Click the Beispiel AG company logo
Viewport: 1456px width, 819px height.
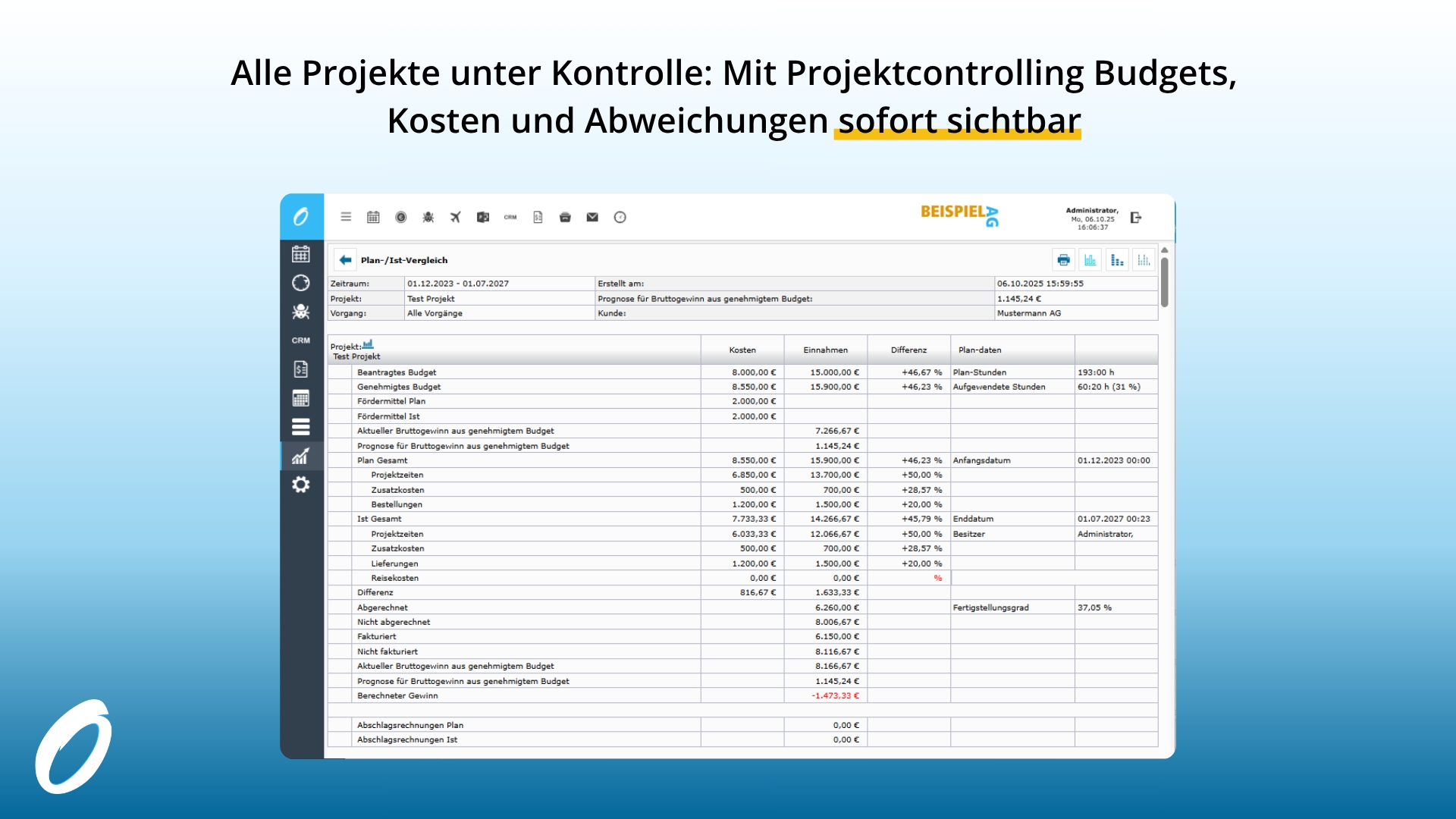pos(959,215)
